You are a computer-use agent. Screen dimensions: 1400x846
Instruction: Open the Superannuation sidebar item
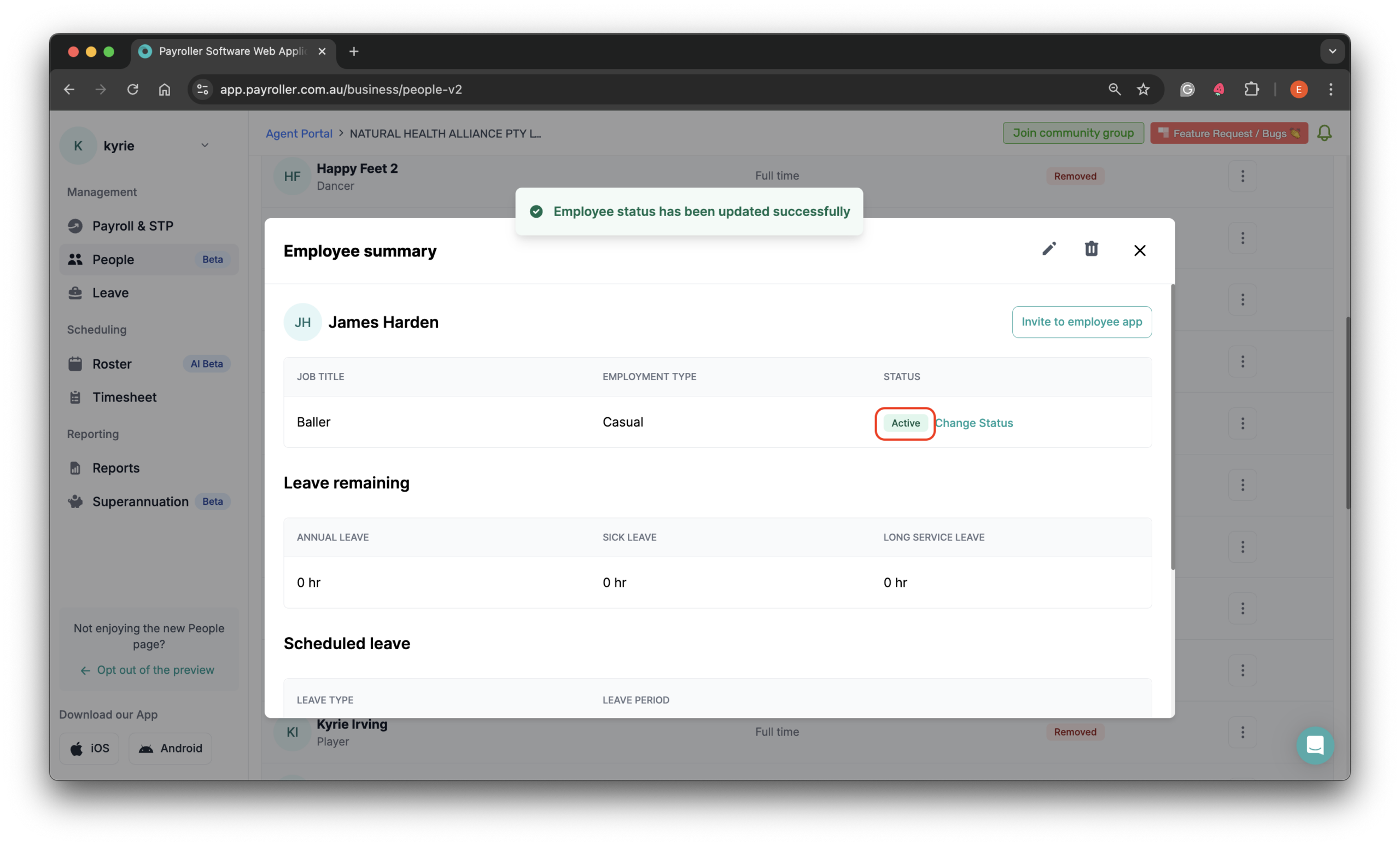(x=141, y=501)
